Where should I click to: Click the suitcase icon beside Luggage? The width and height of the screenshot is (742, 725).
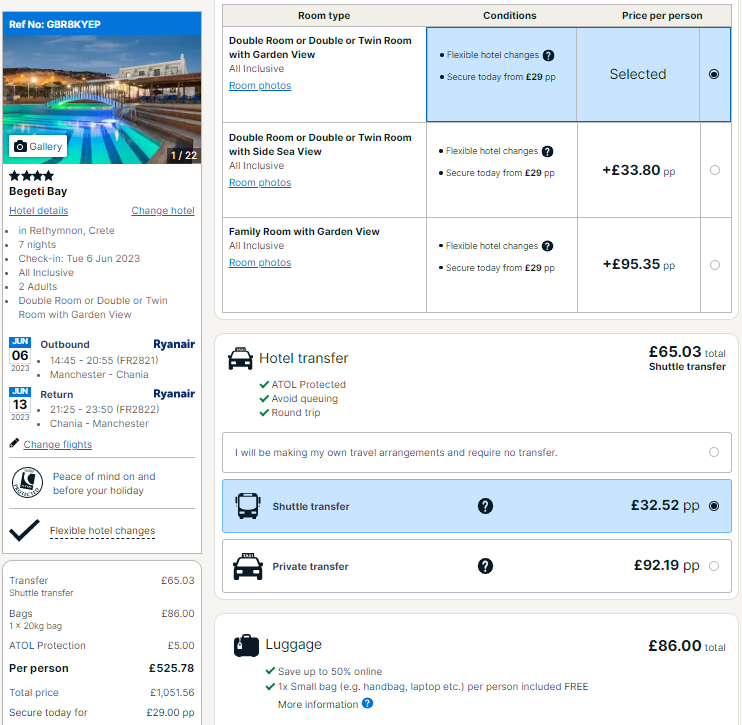coord(246,645)
